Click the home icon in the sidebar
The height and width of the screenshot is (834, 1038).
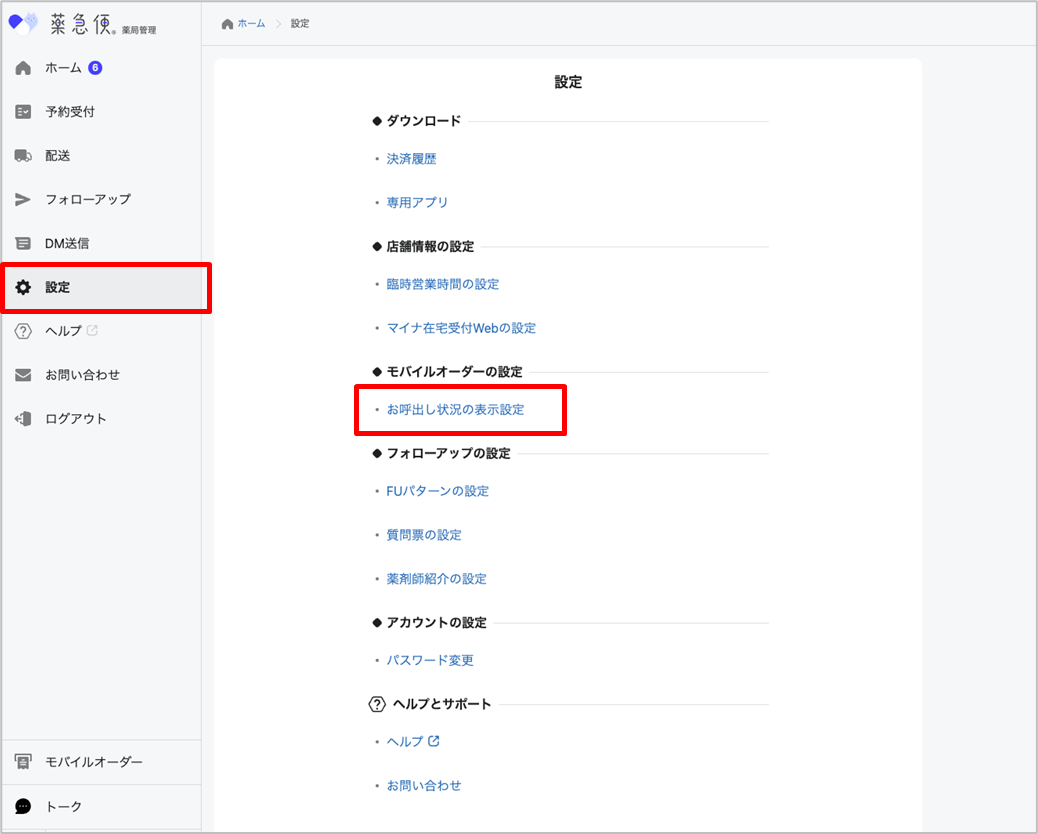click(23, 68)
